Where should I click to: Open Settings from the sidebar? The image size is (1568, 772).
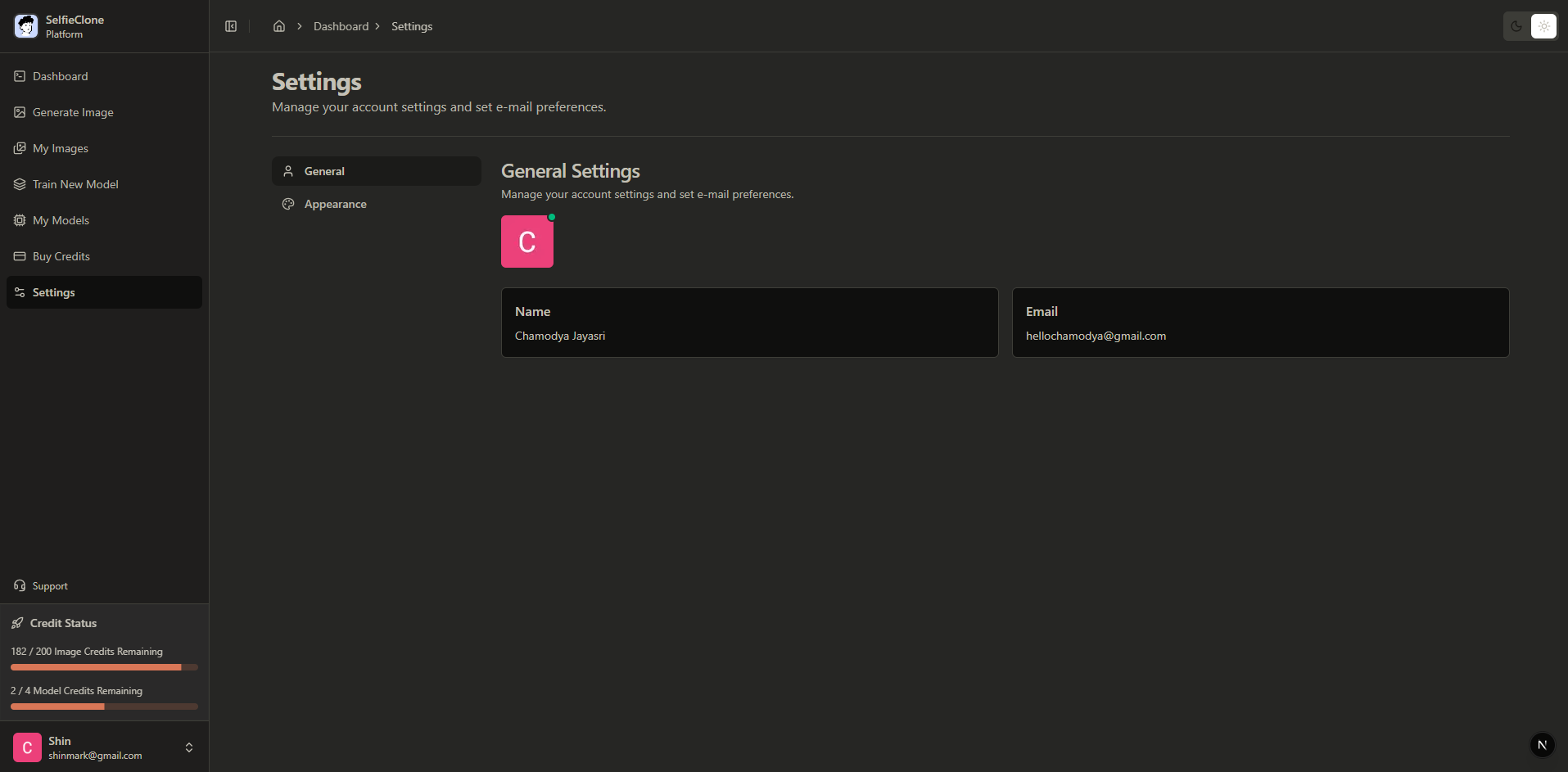[53, 292]
